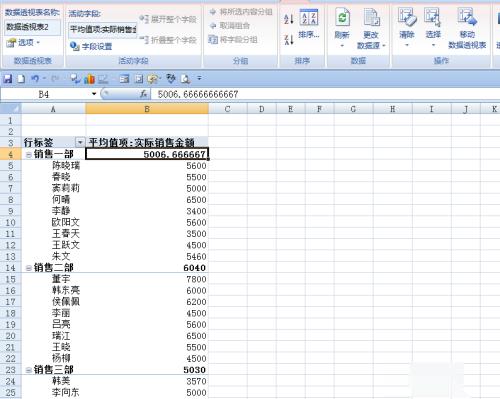Click the Select All corner of the grid
500x399 pixels.
10,109
